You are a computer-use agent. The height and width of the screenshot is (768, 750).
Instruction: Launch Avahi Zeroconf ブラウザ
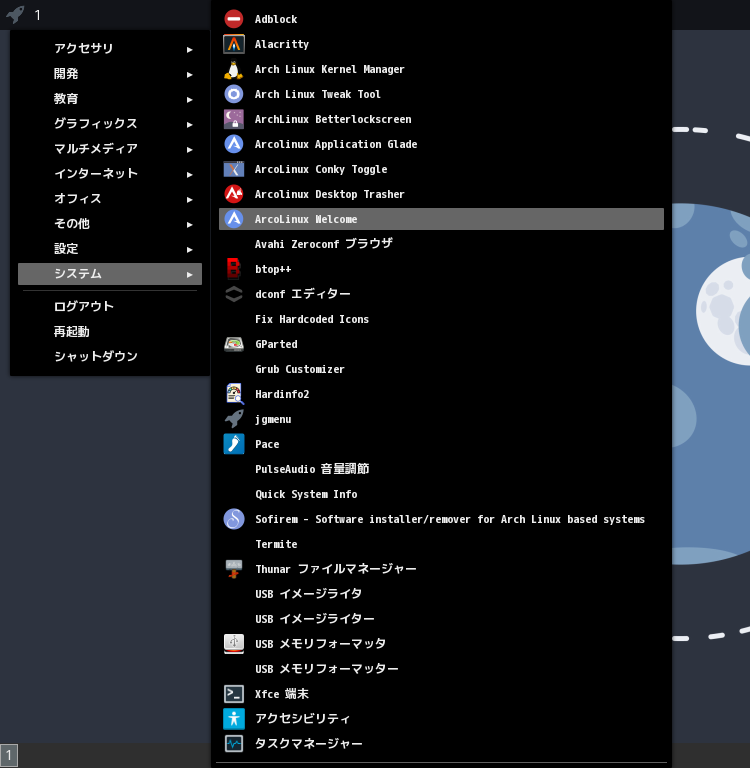(x=441, y=244)
